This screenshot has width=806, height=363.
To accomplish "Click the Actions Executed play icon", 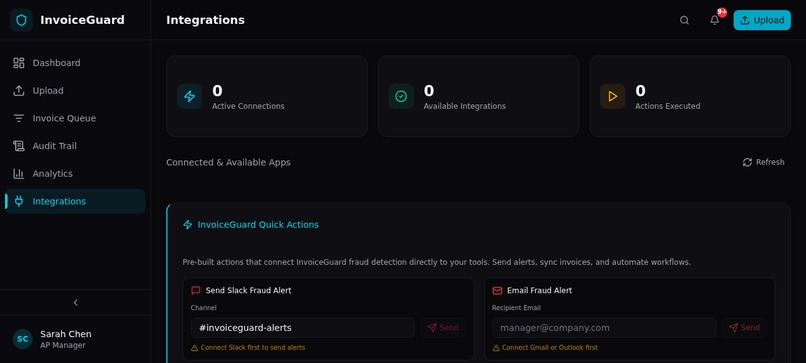I will [613, 96].
